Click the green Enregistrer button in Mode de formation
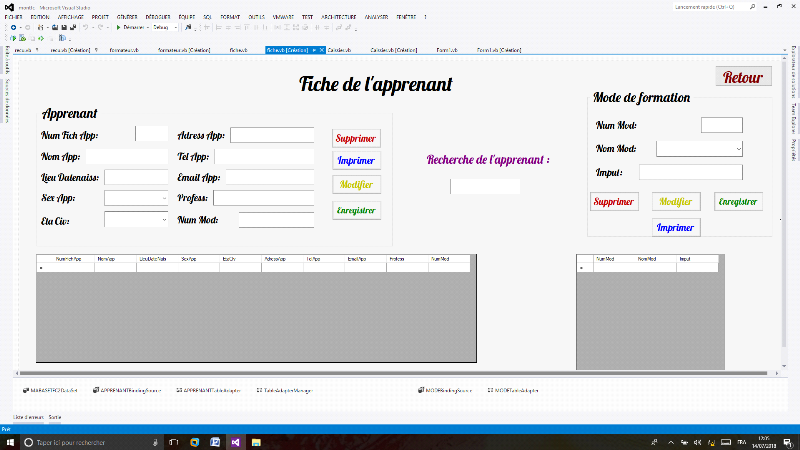This screenshot has height=450, width=800. click(738, 201)
